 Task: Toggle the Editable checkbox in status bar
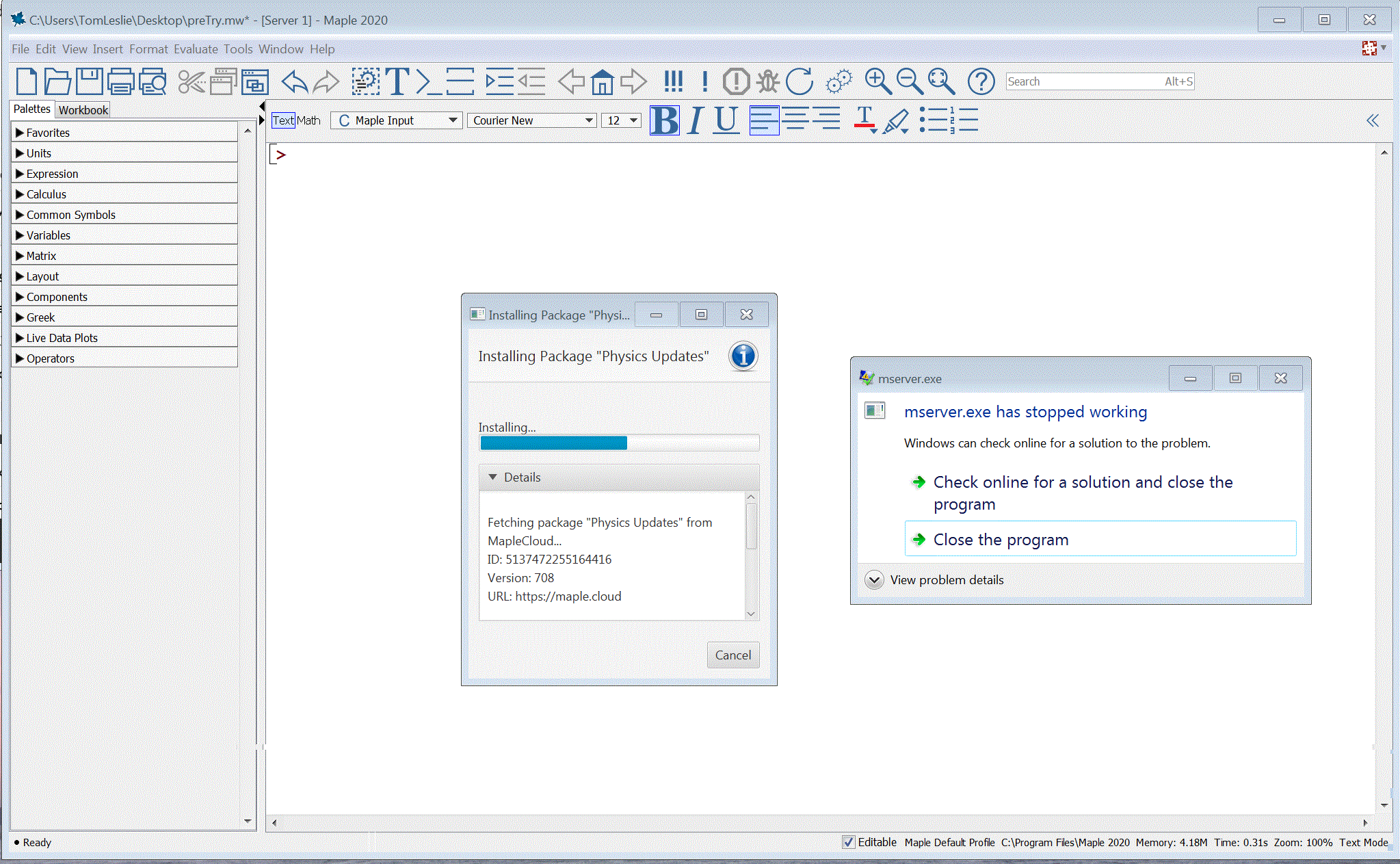point(848,842)
